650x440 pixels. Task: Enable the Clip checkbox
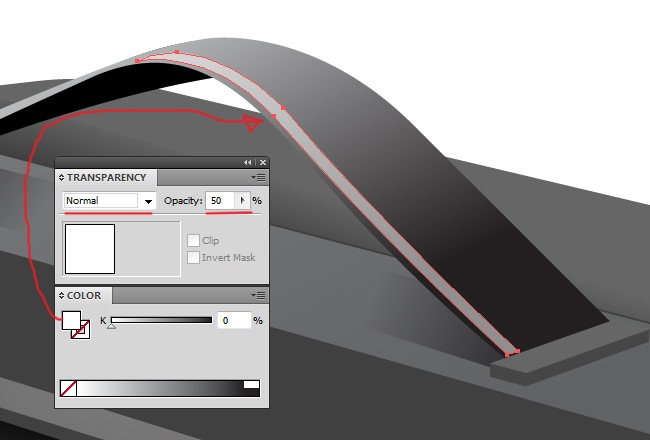pos(193,241)
